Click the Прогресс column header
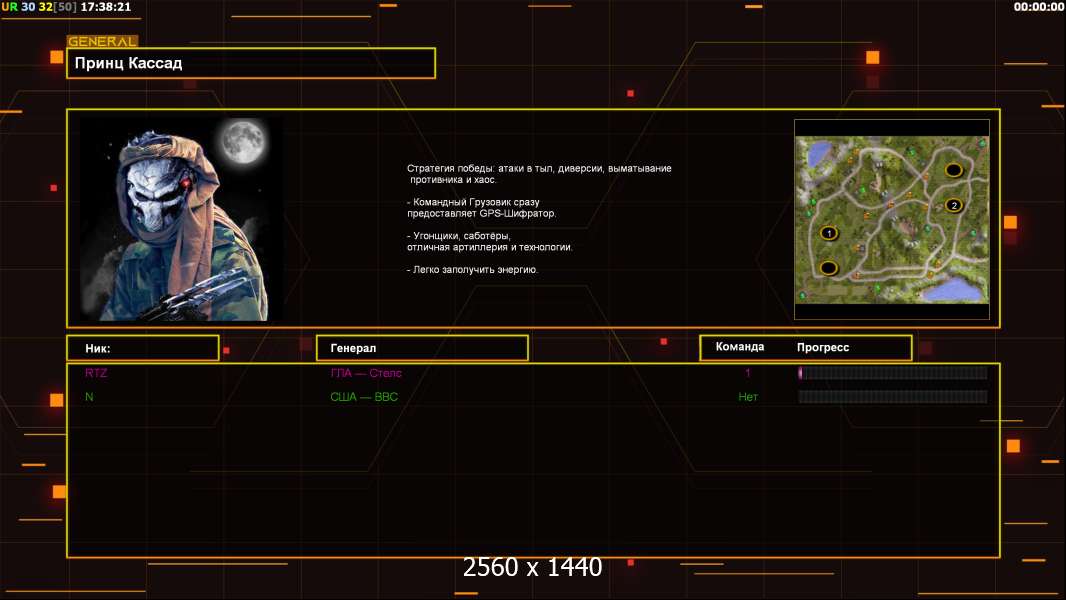 (x=823, y=347)
